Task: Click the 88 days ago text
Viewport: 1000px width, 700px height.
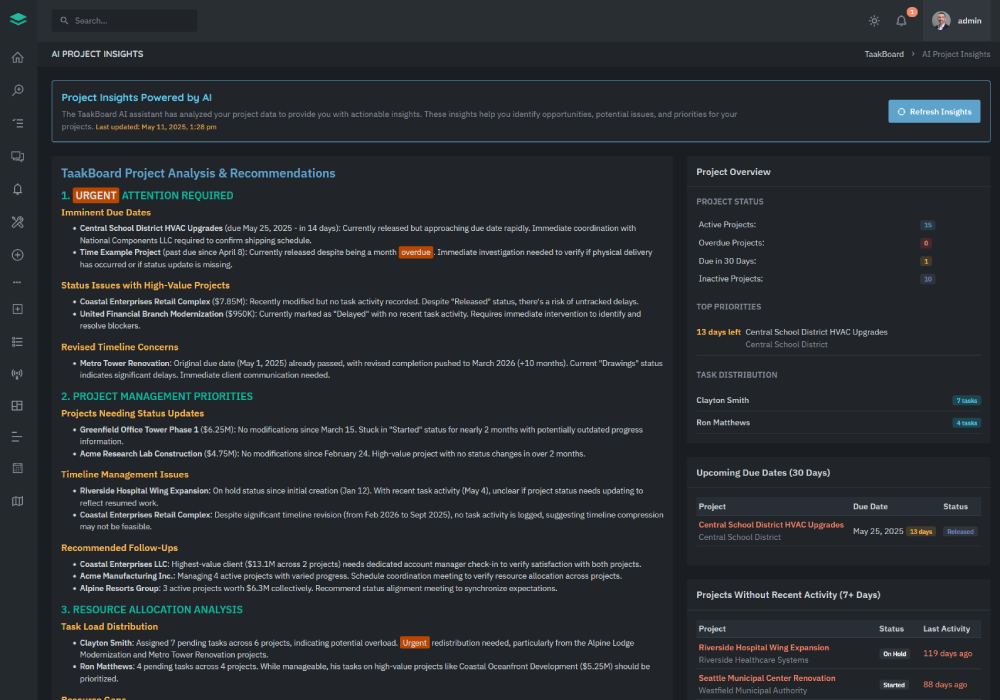Action: (945, 685)
